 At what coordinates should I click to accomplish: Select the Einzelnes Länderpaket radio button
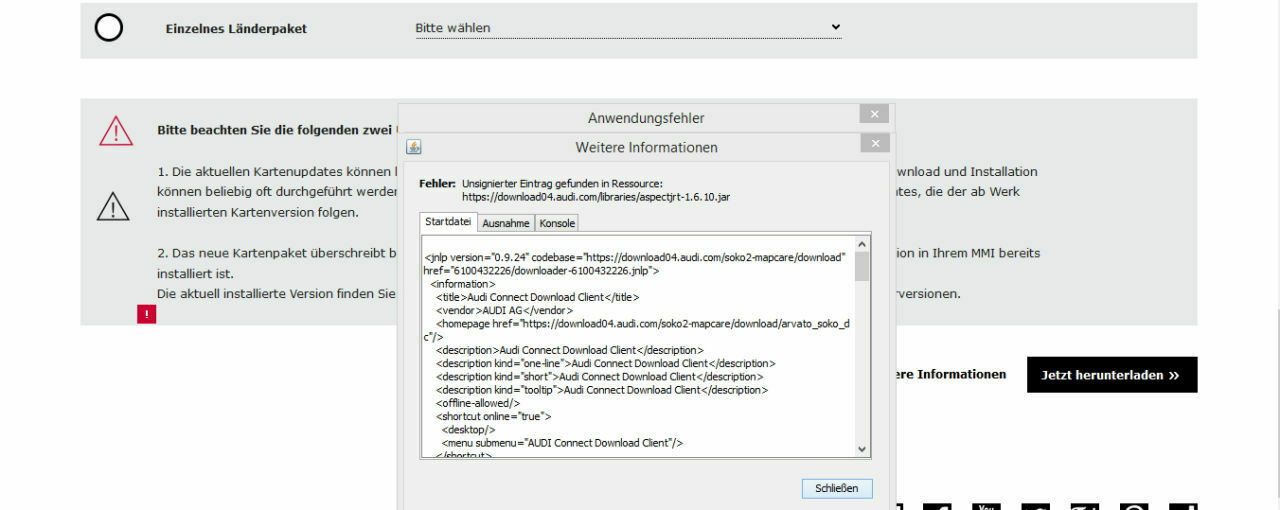[108, 28]
